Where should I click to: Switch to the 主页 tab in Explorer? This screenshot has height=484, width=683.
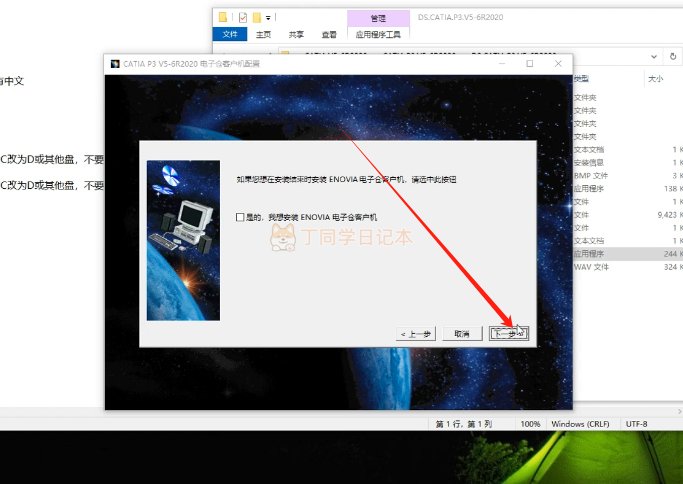(263, 34)
